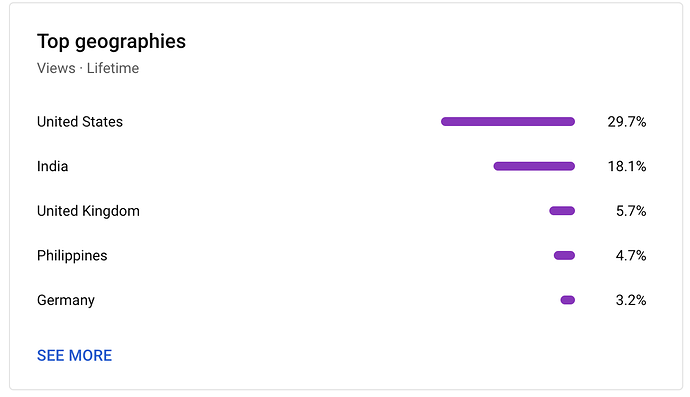Image resolution: width=690 pixels, height=397 pixels.
Task: Click the 18.1% value
Action: 627,166
